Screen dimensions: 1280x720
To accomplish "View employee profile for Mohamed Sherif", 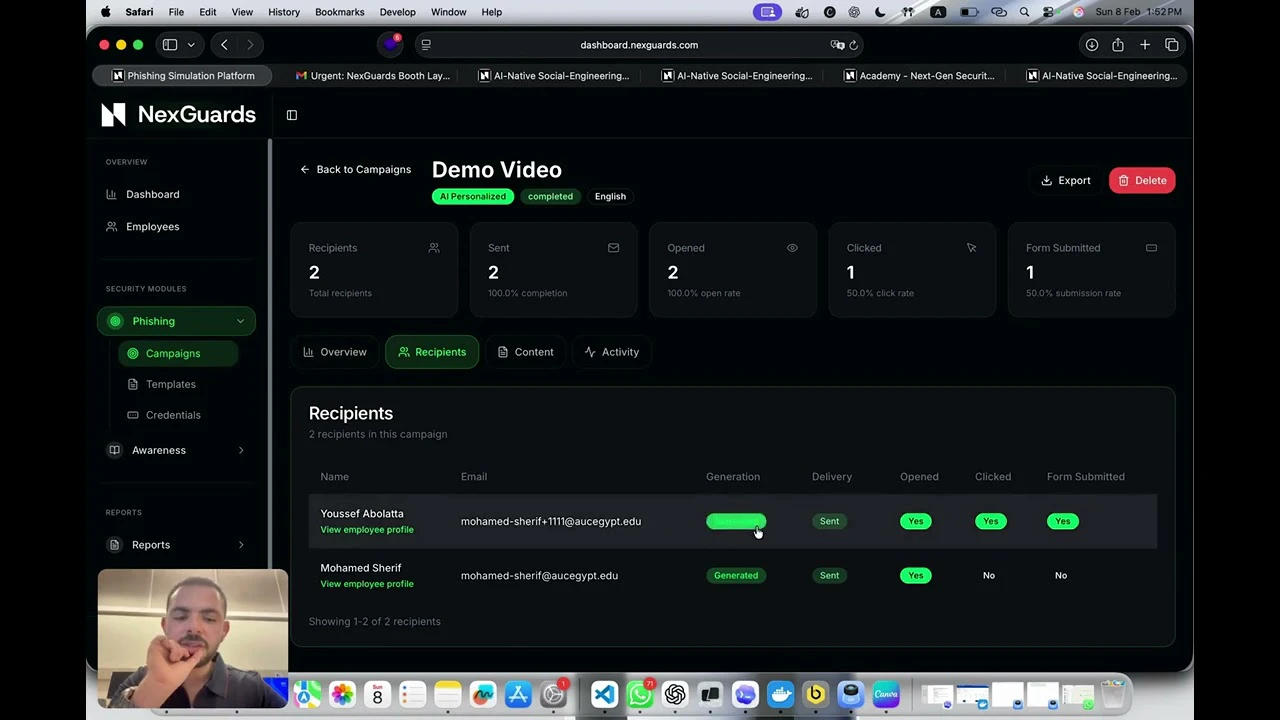I will pos(367,584).
